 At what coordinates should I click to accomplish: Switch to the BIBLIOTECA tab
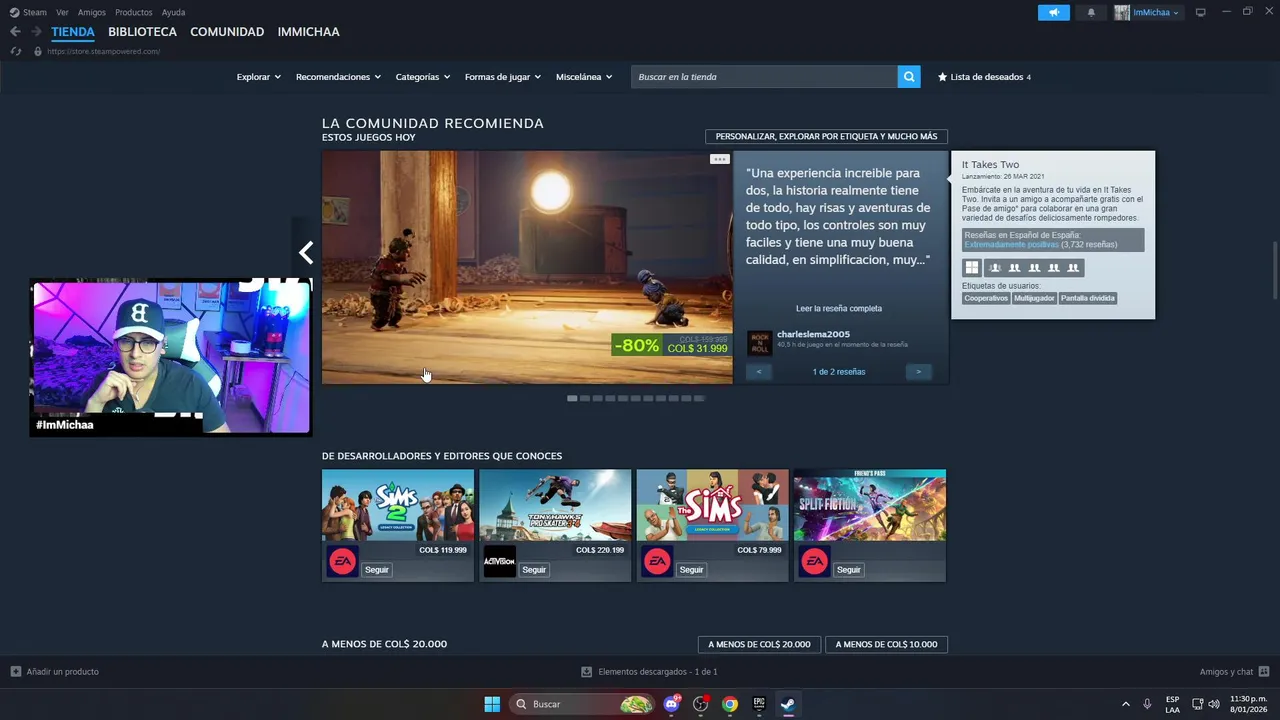tap(142, 32)
